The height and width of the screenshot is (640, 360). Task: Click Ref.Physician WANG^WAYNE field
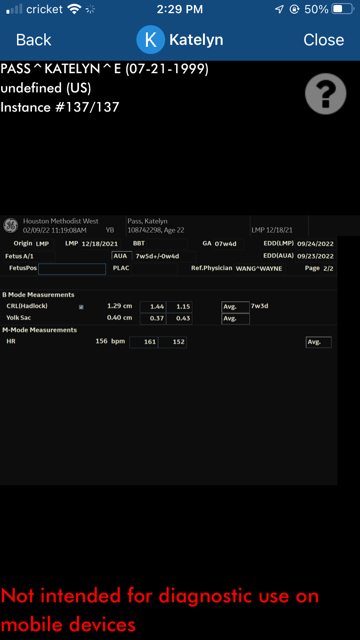pos(260,269)
